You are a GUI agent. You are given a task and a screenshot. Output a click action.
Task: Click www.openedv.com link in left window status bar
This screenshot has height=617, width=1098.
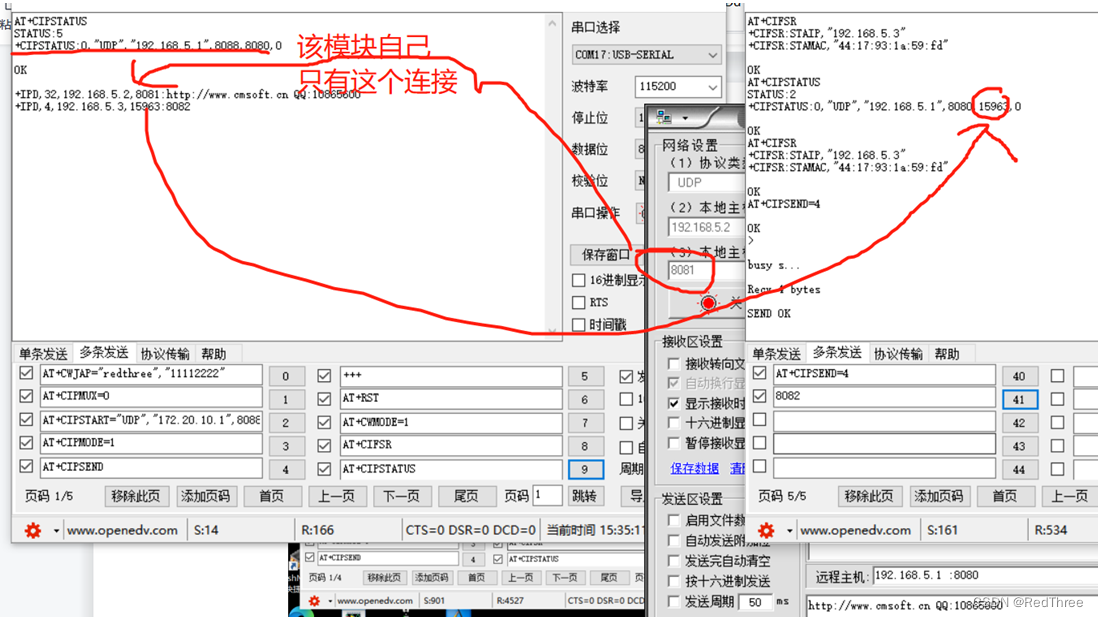point(123,531)
